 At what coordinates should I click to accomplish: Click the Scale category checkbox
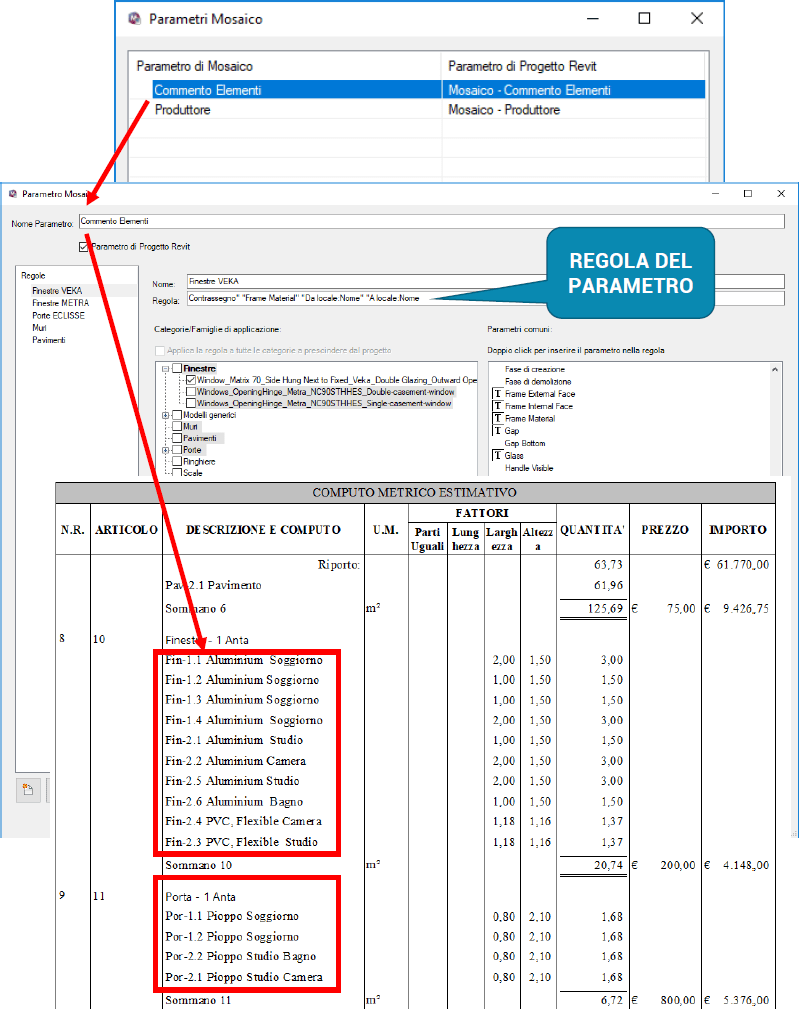177,473
